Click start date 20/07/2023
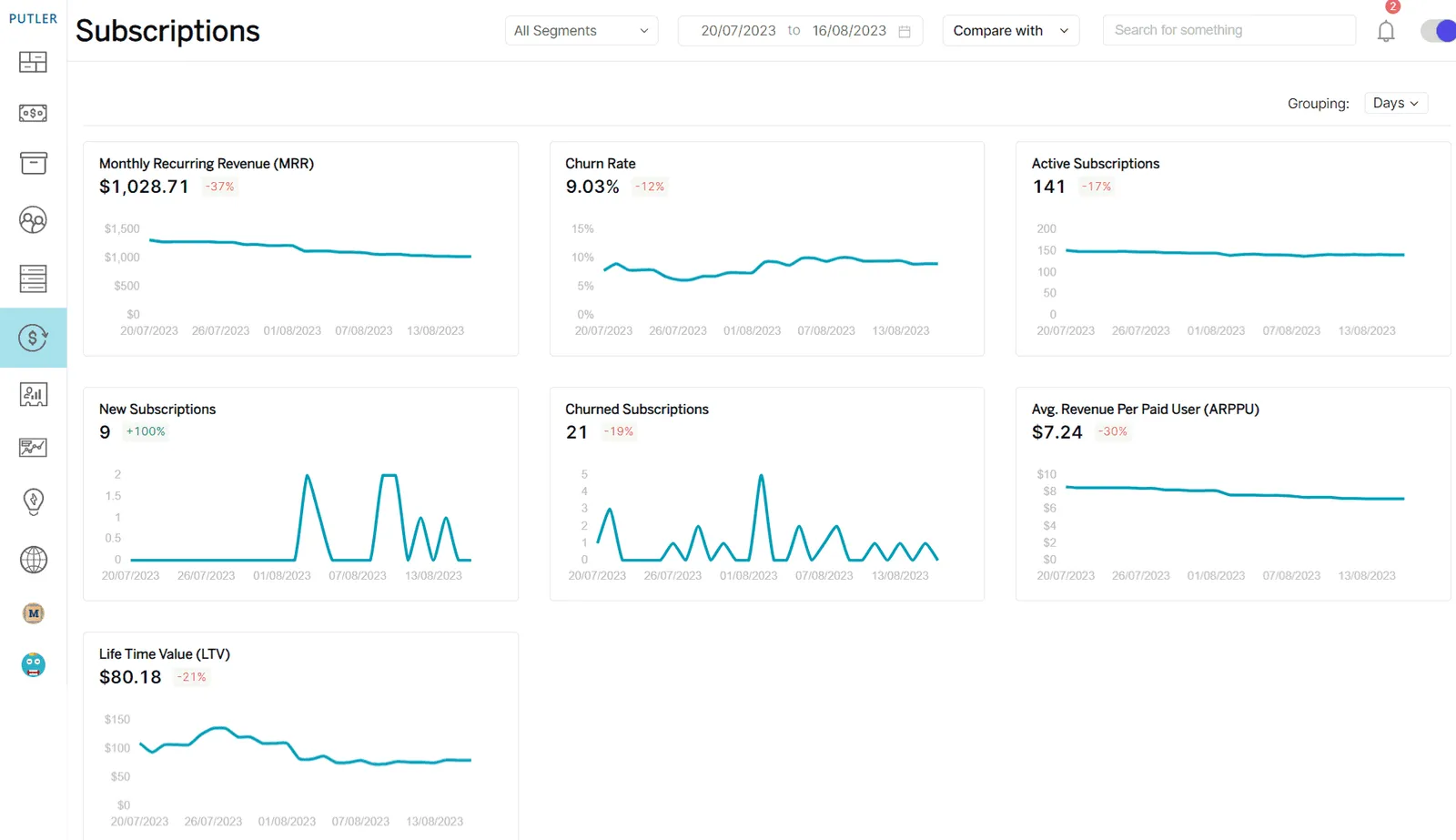The image size is (1456, 840). point(738,31)
